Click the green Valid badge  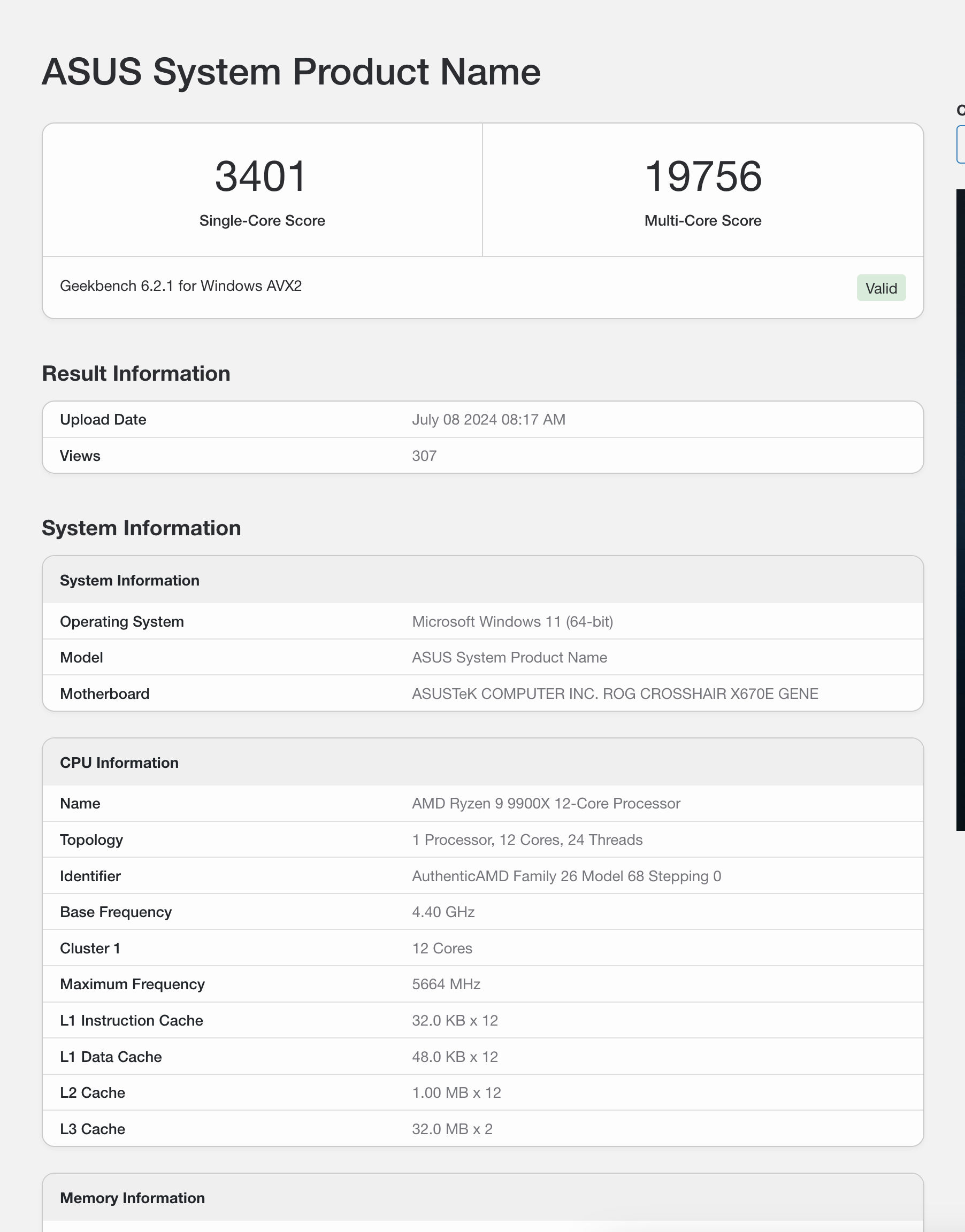point(881,288)
